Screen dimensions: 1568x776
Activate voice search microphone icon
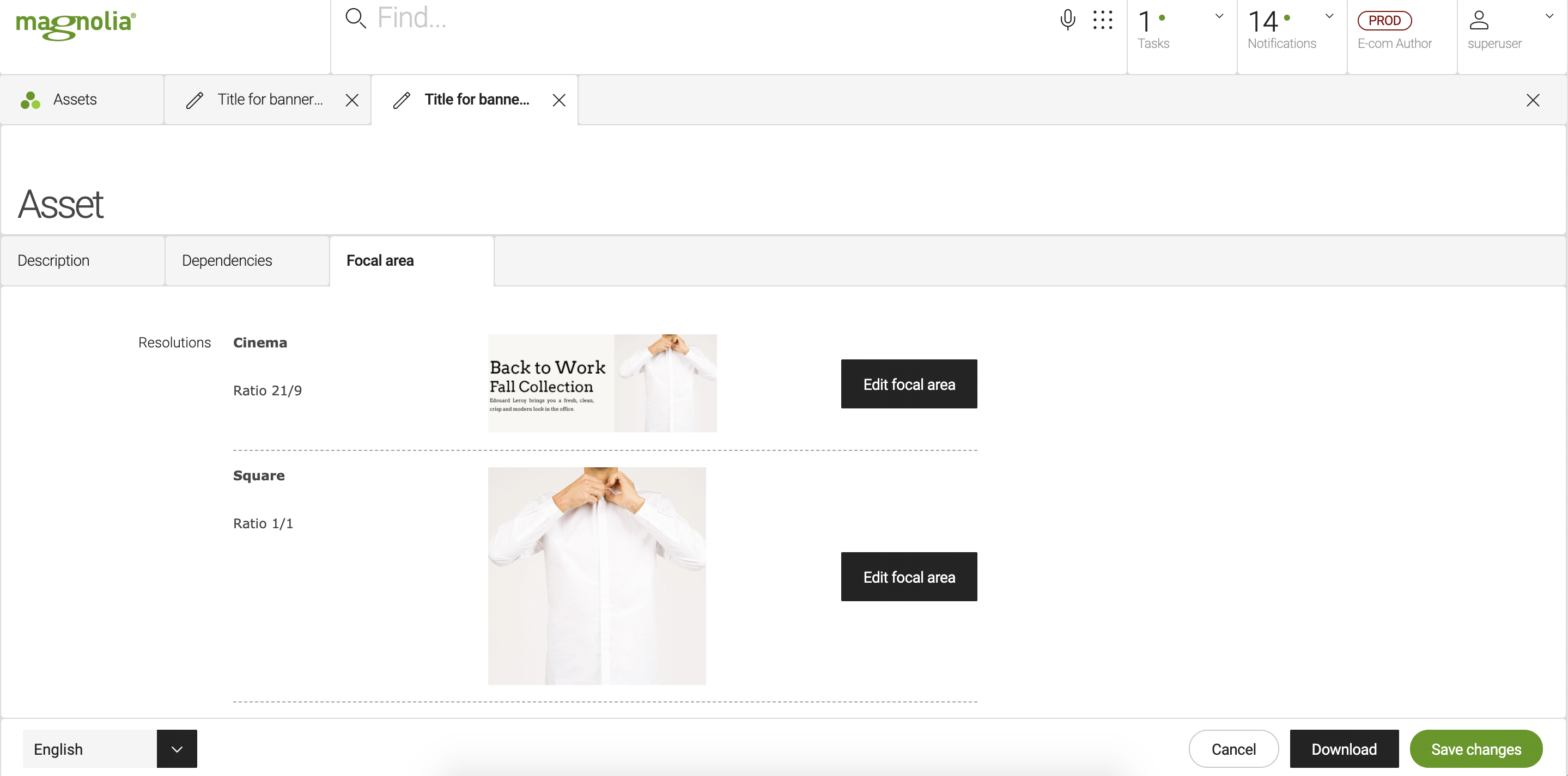[x=1067, y=20]
